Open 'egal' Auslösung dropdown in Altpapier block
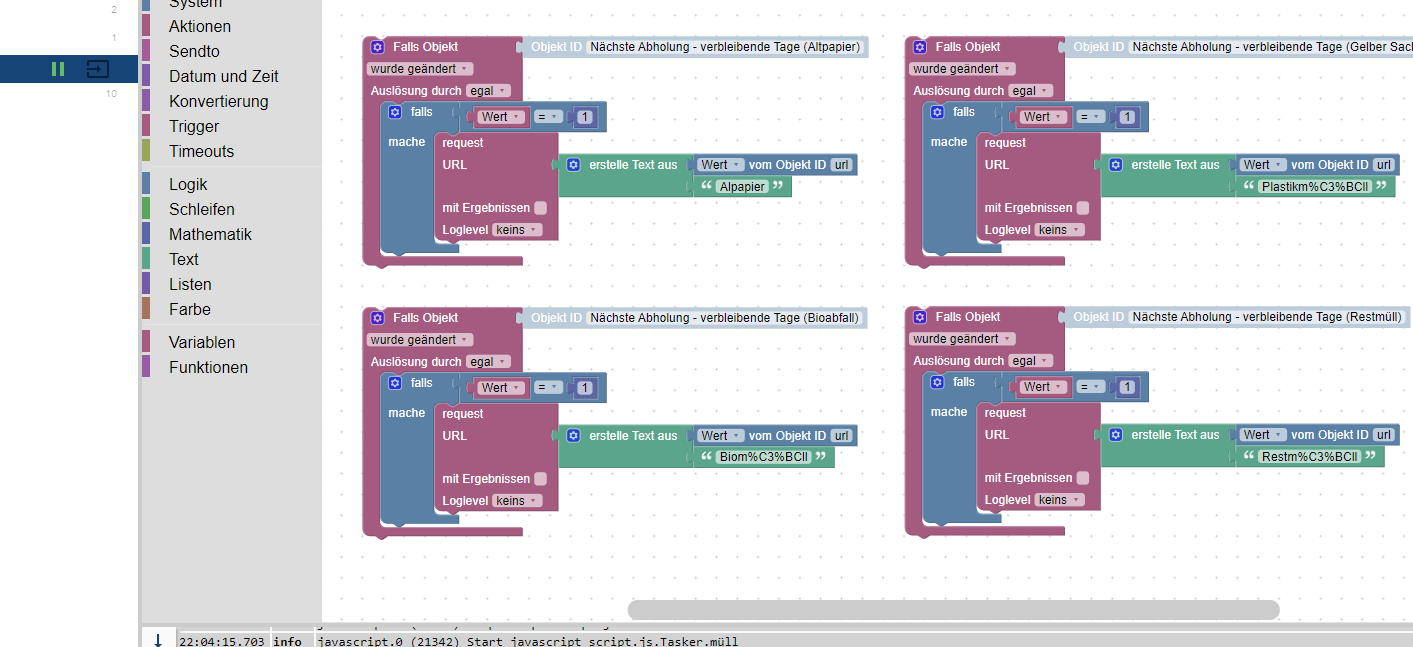The height and width of the screenshot is (647, 1413). click(x=488, y=91)
